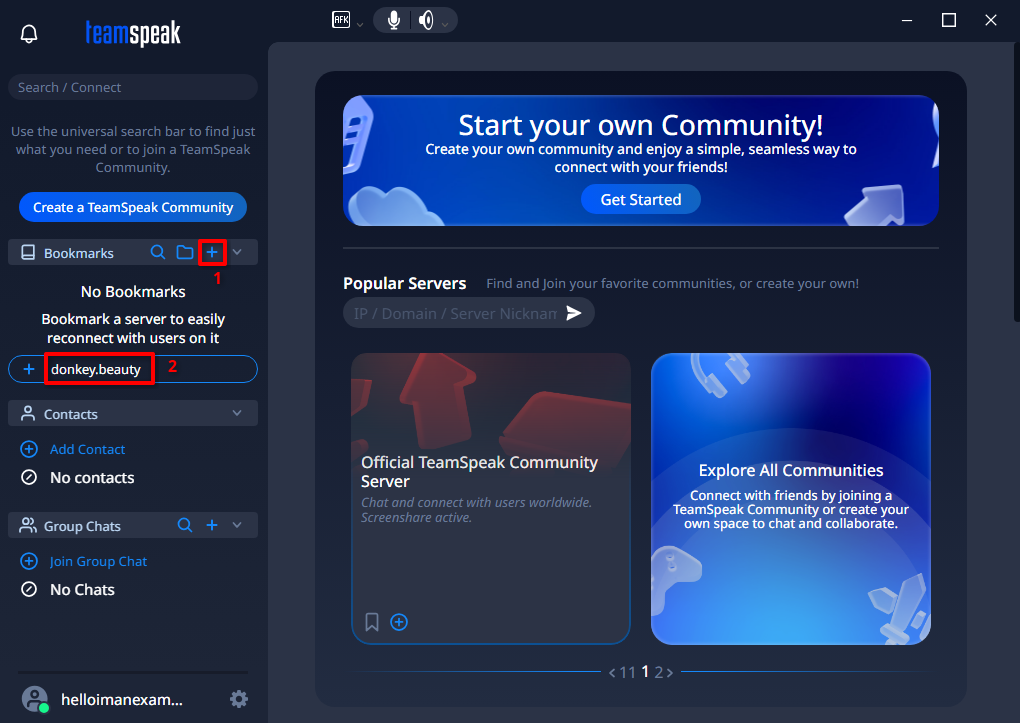Collapse the Bookmarks section
The height and width of the screenshot is (723, 1020).
tap(237, 252)
